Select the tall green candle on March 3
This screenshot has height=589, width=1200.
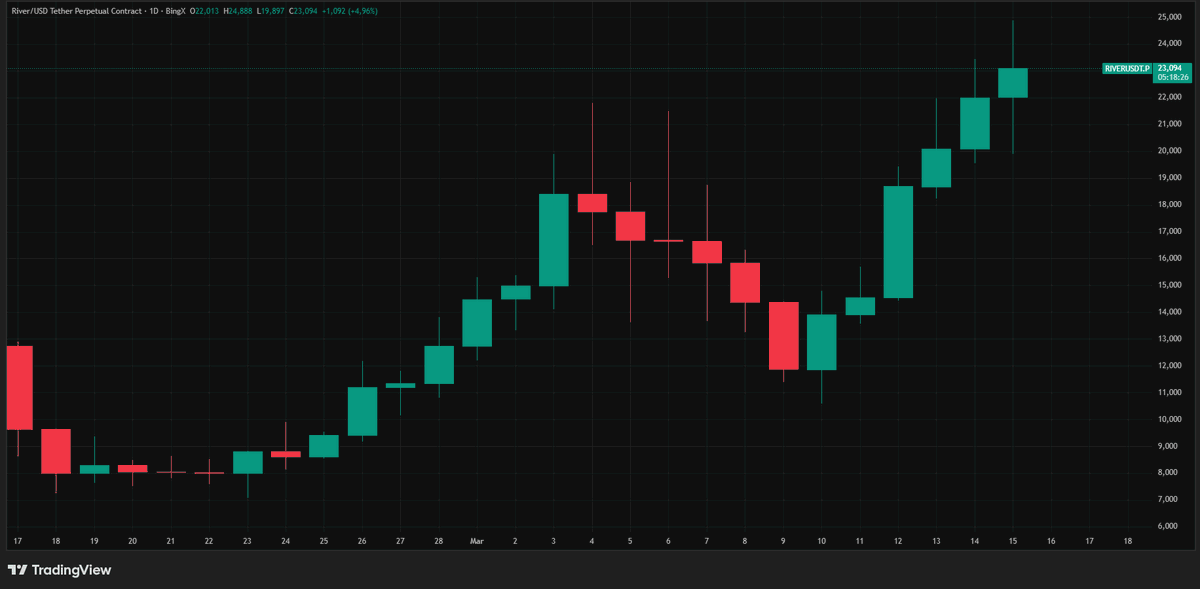(x=554, y=240)
